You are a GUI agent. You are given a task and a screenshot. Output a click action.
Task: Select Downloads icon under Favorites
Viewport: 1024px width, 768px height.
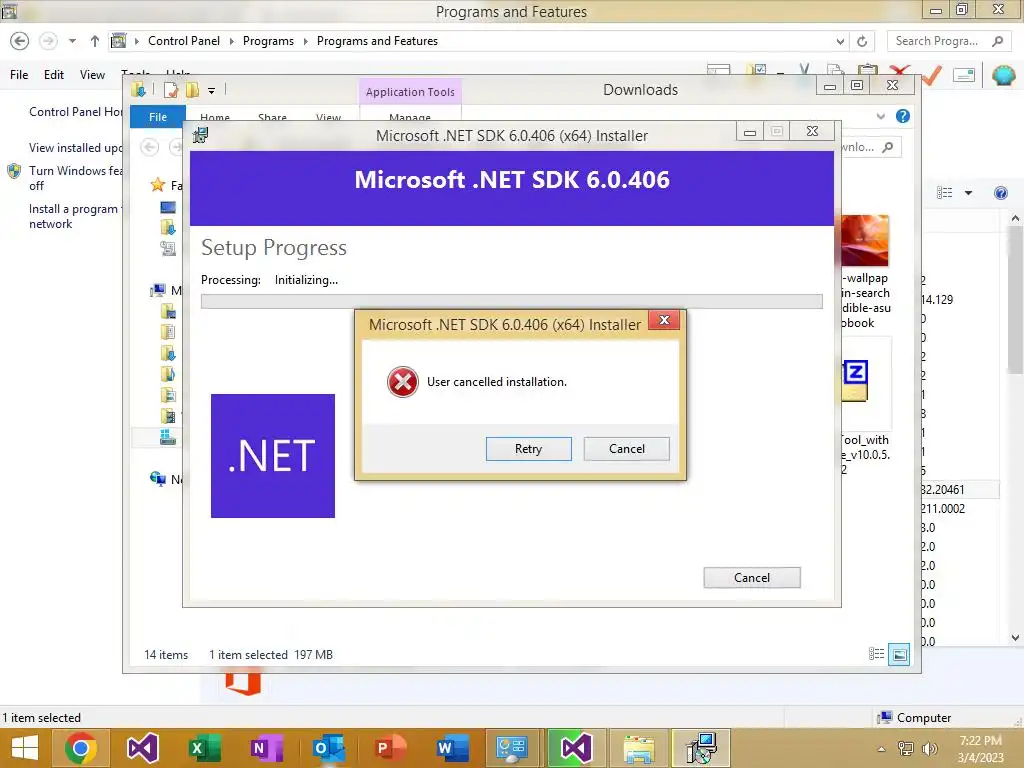168,227
